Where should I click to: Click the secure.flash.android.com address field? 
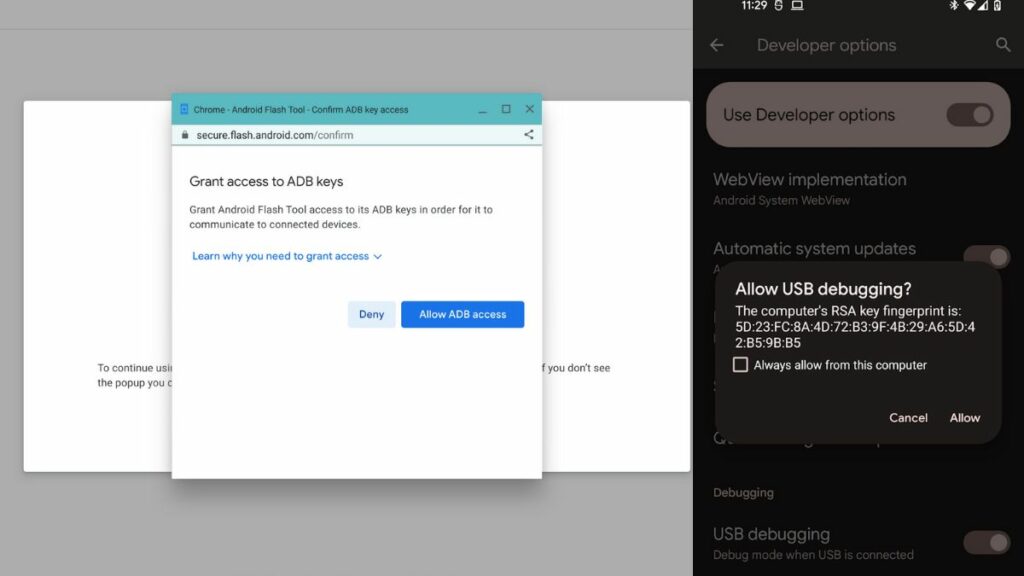tap(275, 135)
